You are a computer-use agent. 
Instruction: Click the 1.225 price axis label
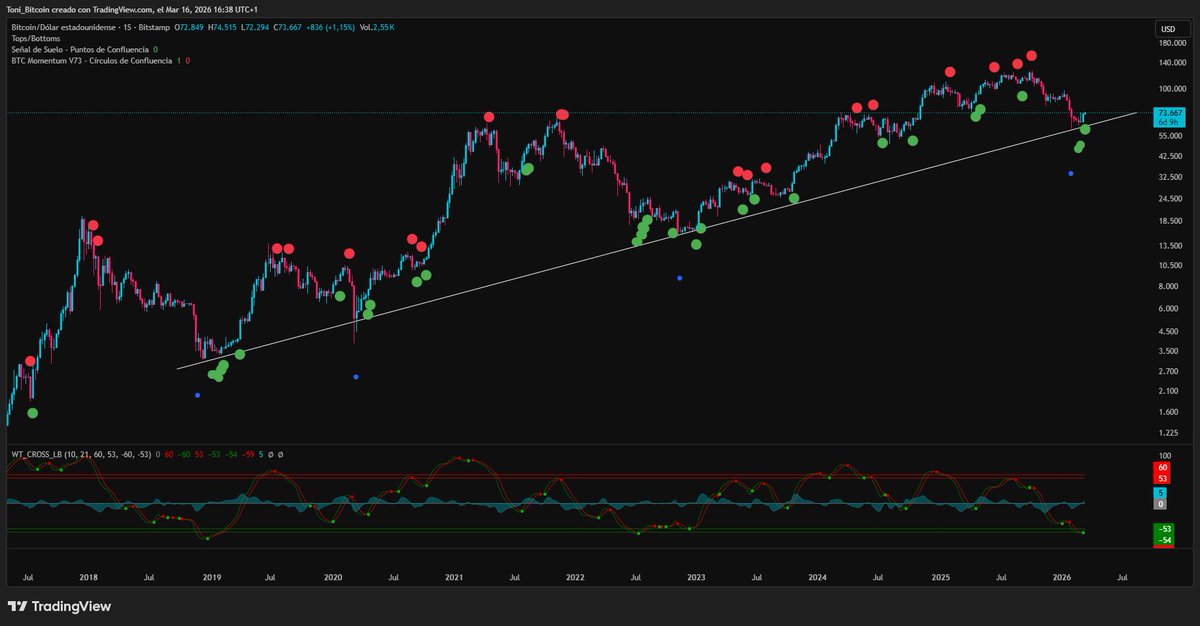(1167, 433)
